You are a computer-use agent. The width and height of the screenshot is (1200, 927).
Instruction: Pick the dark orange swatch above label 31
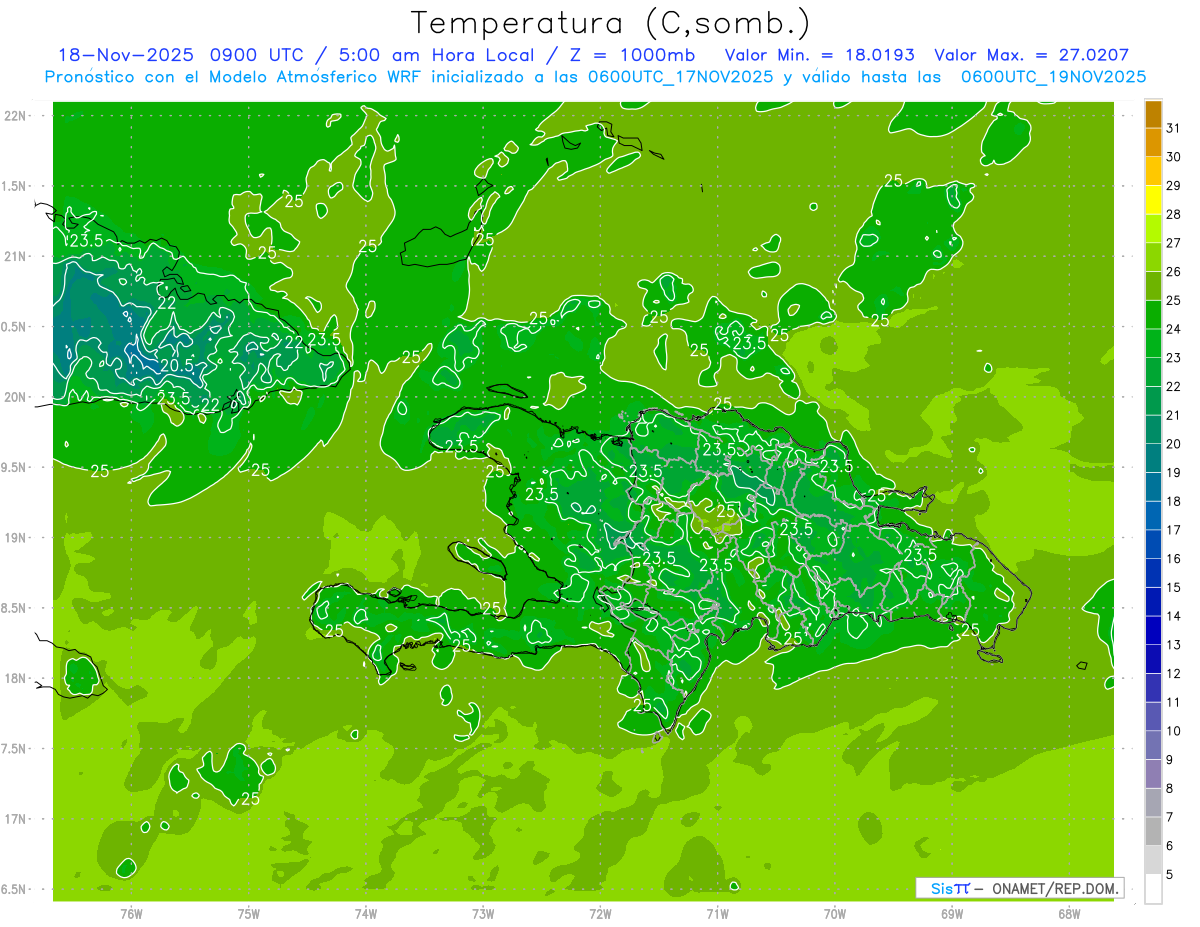tap(1153, 114)
